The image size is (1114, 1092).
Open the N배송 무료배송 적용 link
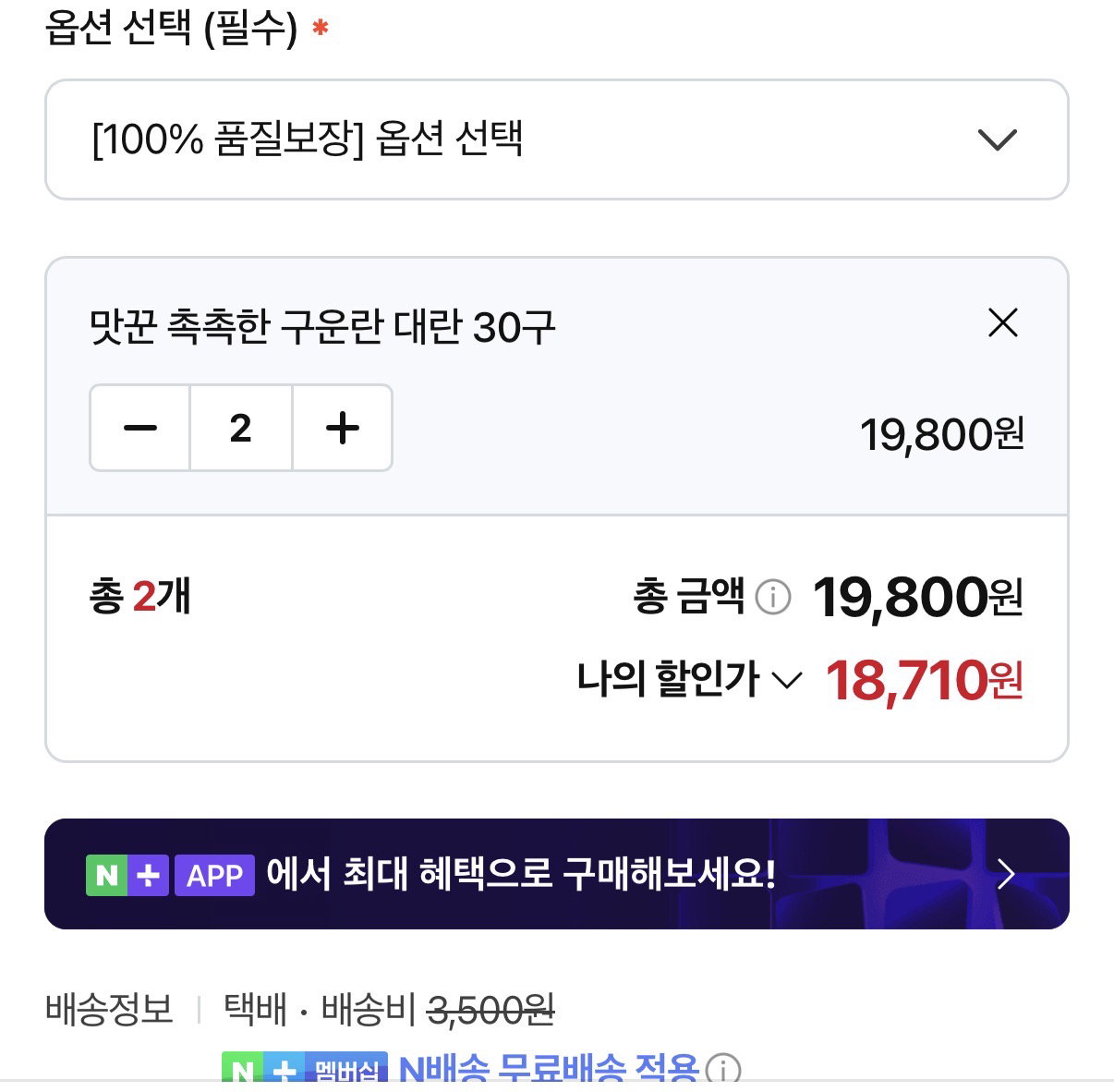coord(549,1069)
